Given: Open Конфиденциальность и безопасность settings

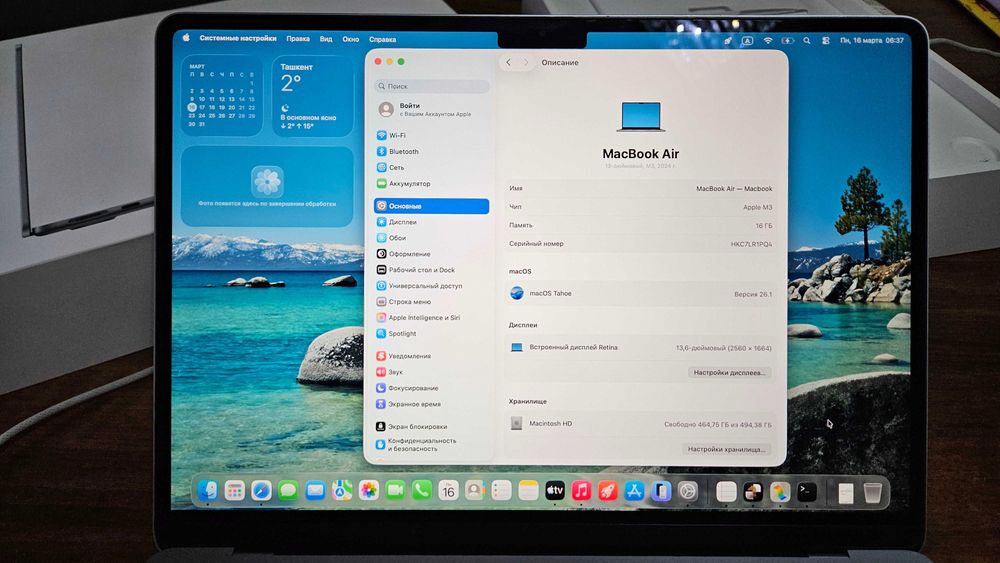Looking at the screenshot, I should [432, 444].
